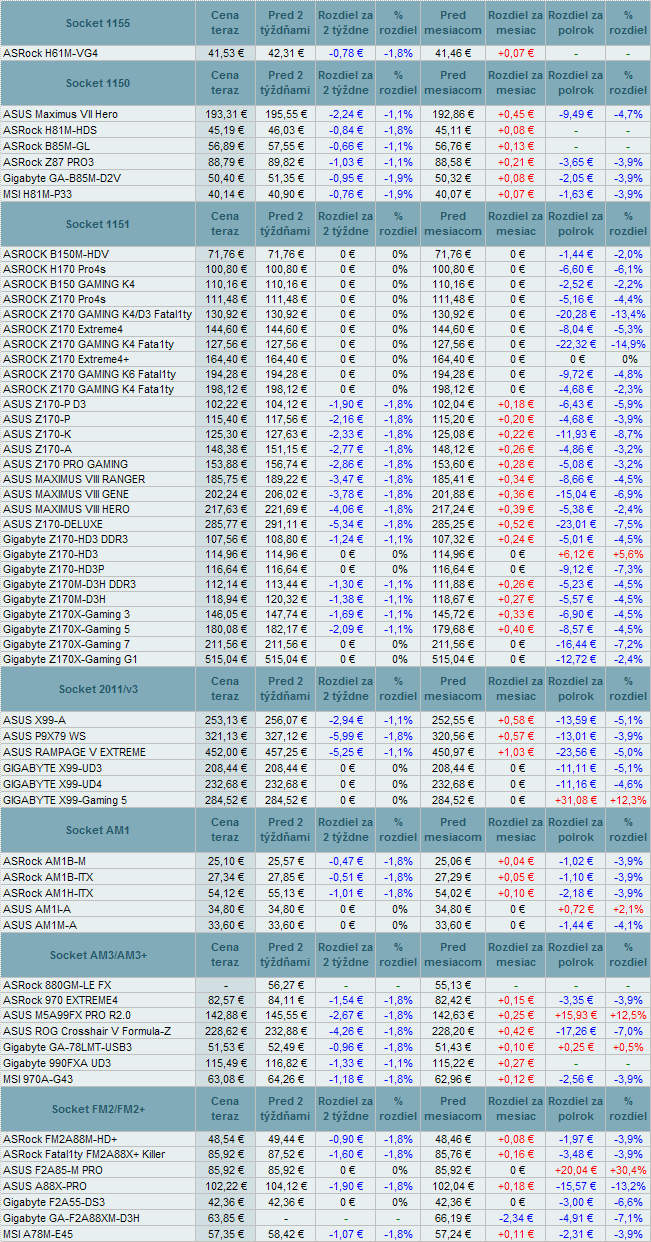The image size is (651, 1242).
Task: Click the ASUS Z170-K product name
Action: [x=37, y=434]
